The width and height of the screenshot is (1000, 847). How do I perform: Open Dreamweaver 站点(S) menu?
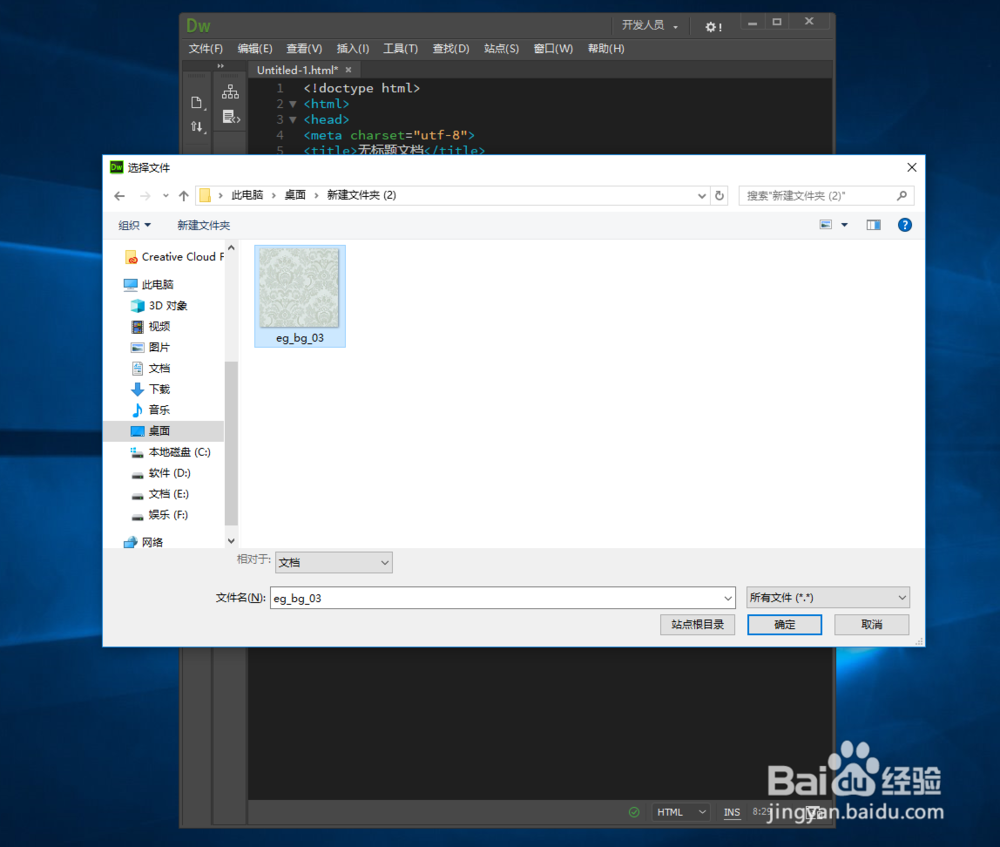click(501, 48)
